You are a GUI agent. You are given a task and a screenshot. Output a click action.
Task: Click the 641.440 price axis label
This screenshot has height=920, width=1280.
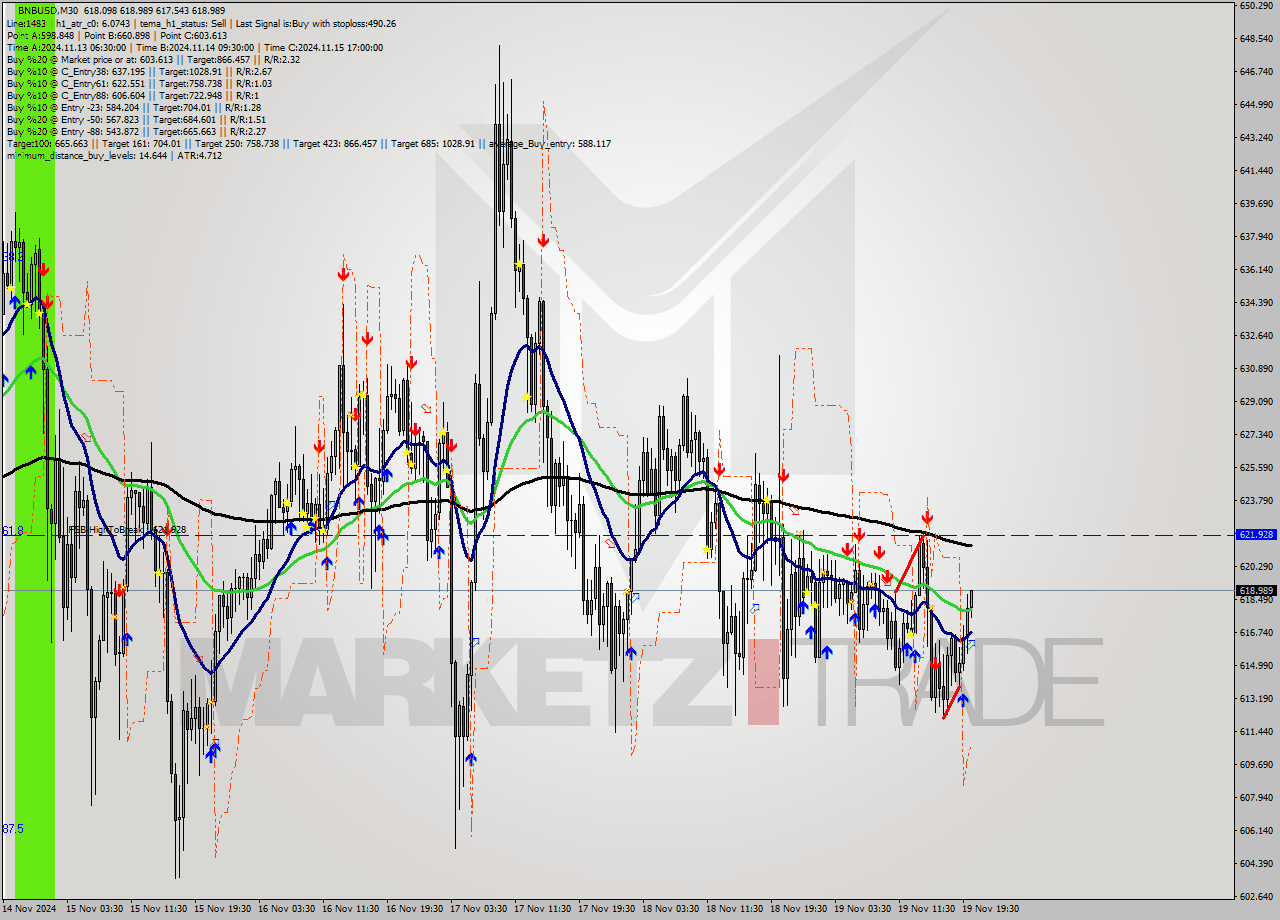coord(1255,171)
